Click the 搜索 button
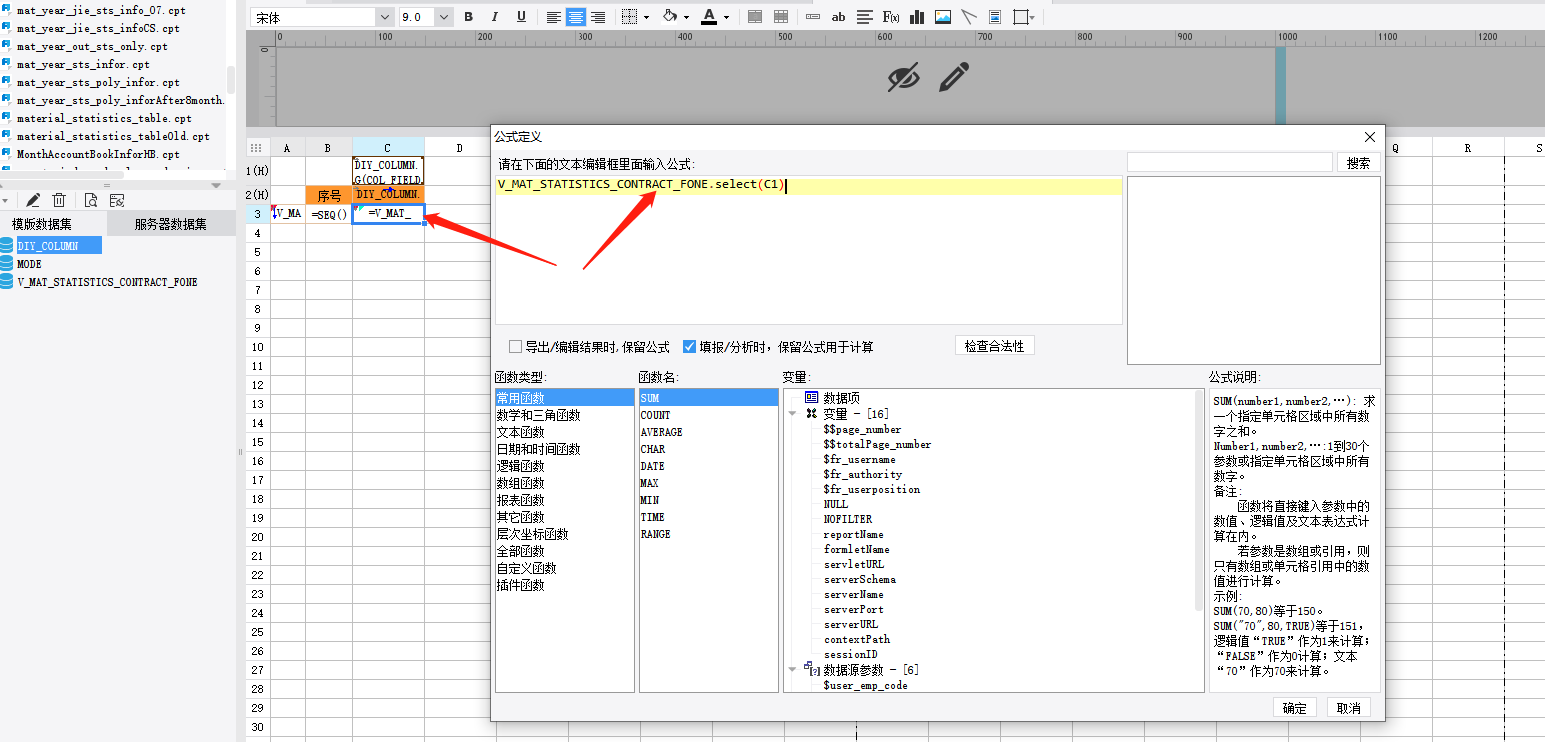Image resolution: width=1545 pixels, height=742 pixels. 1359,163
